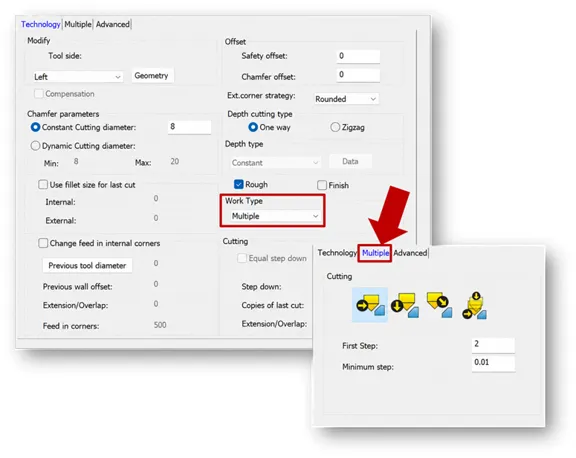Open Advanced tab in top dialog
The height and width of the screenshot is (458, 576).
113,24
